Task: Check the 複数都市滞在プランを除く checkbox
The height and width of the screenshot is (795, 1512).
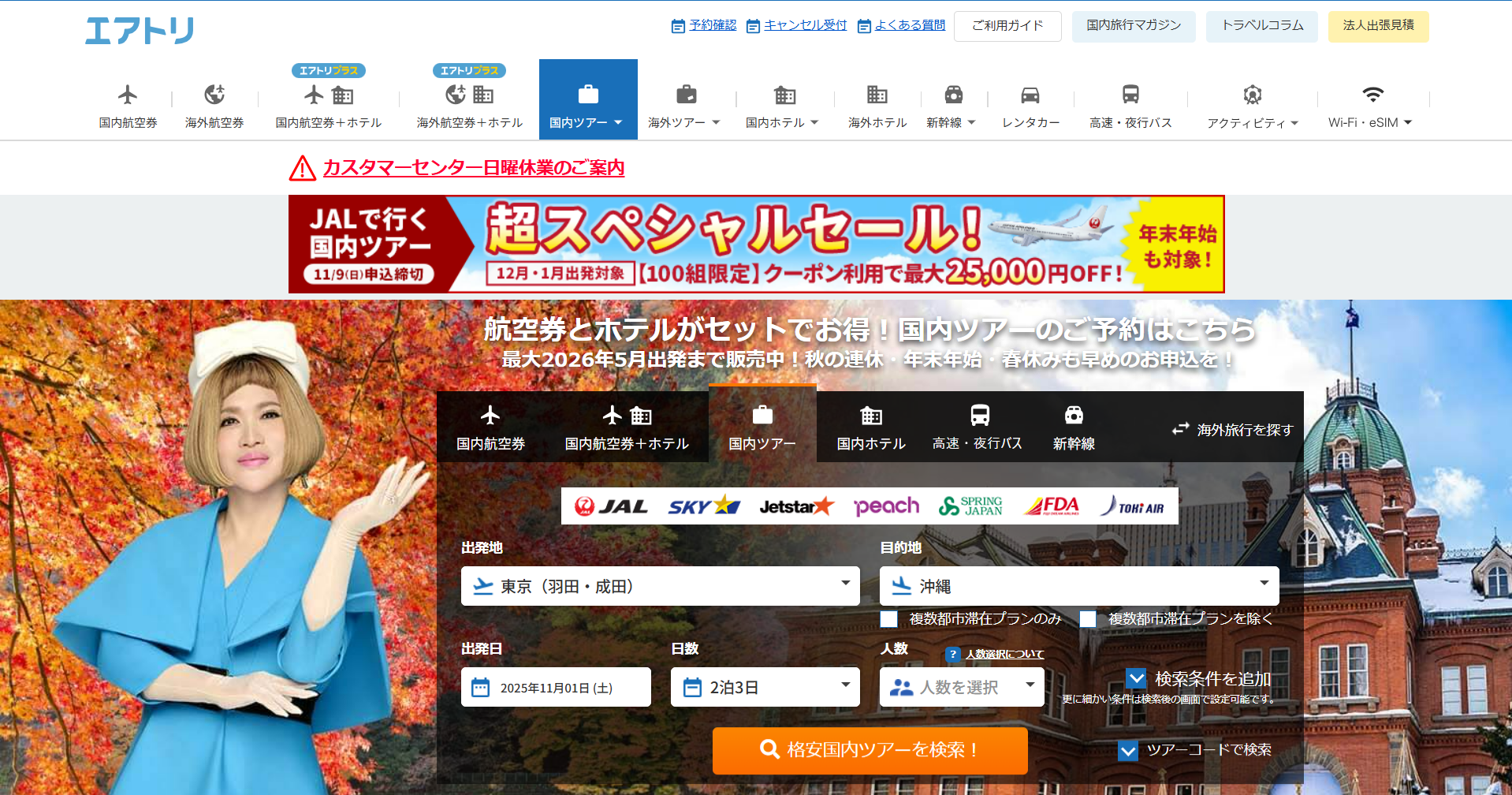Action: click(1088, 619)
